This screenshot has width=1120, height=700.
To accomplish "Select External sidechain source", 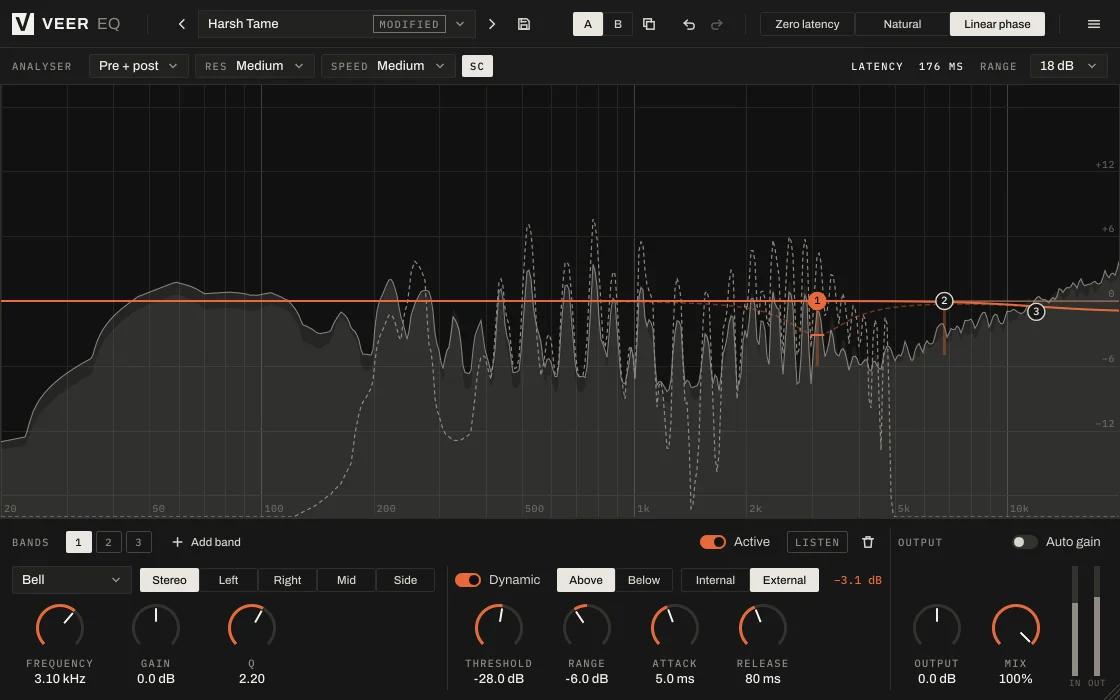I will point(784,580).
